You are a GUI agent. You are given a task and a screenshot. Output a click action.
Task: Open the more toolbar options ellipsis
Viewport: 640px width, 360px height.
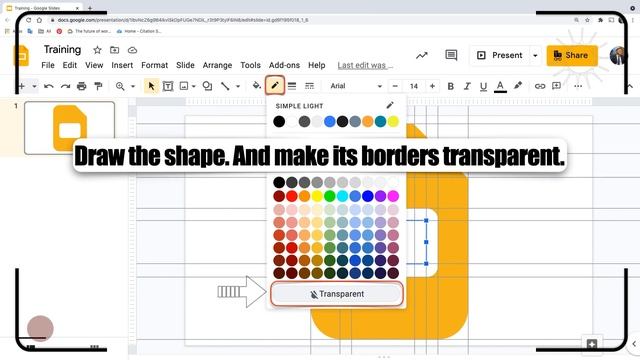(x=578, y=86)
